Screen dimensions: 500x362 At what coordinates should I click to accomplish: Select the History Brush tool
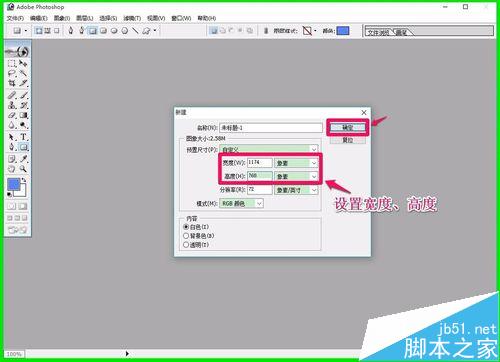[x=23, y=106]
